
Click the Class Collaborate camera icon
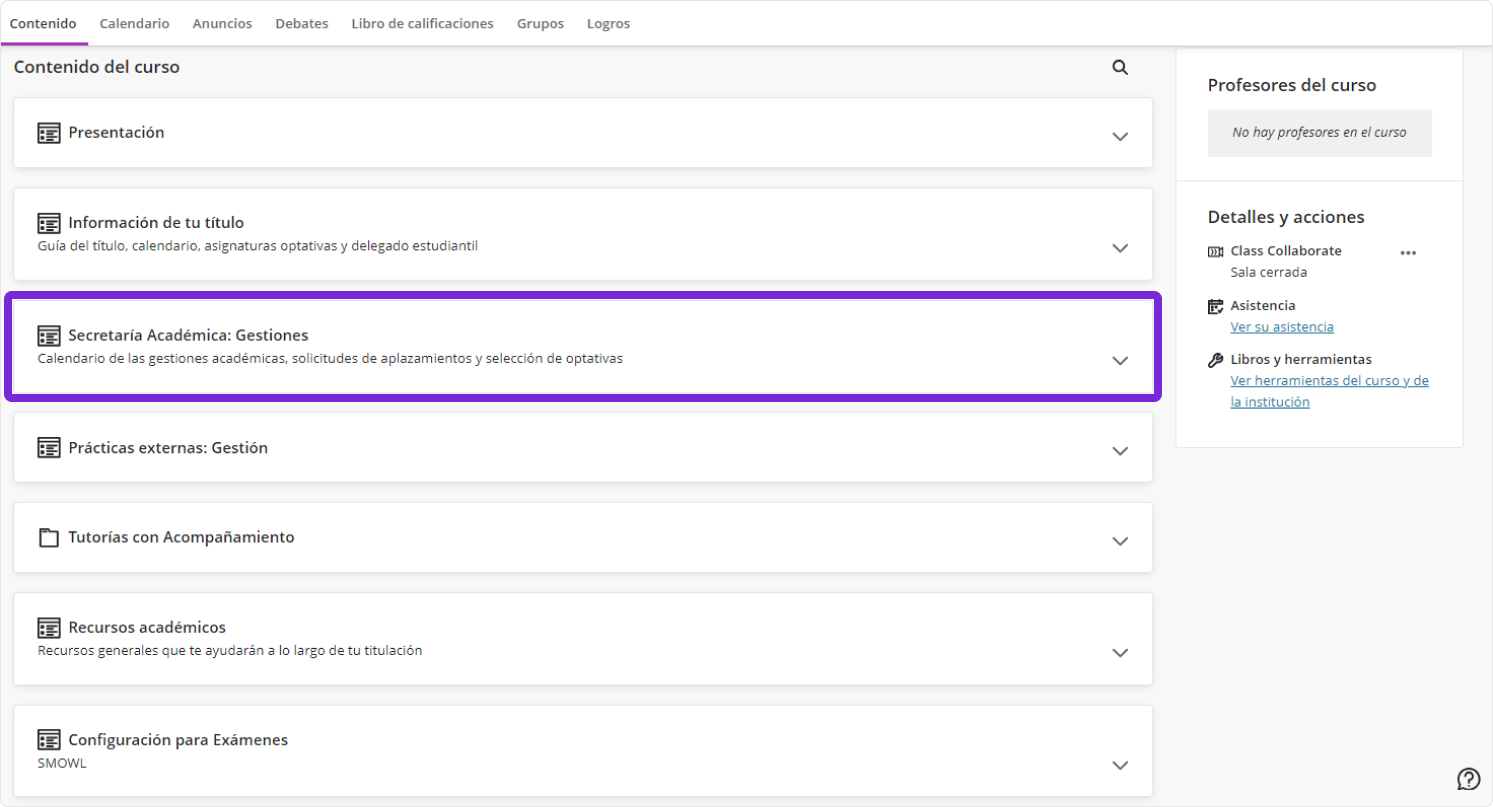(x=1216, y=251)
